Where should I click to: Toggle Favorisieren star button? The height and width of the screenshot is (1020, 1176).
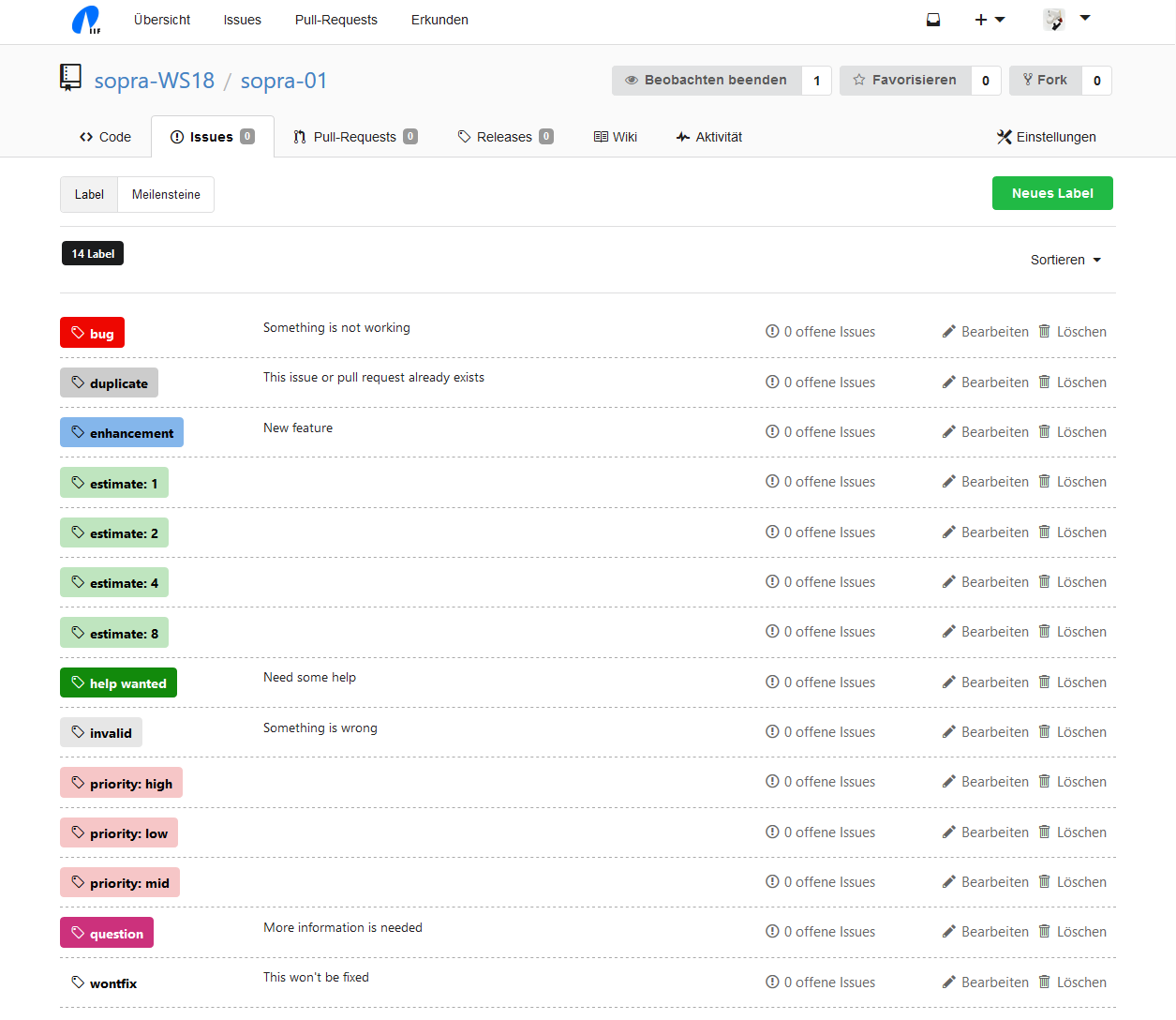pyautogui.click(x=905, y=81)
